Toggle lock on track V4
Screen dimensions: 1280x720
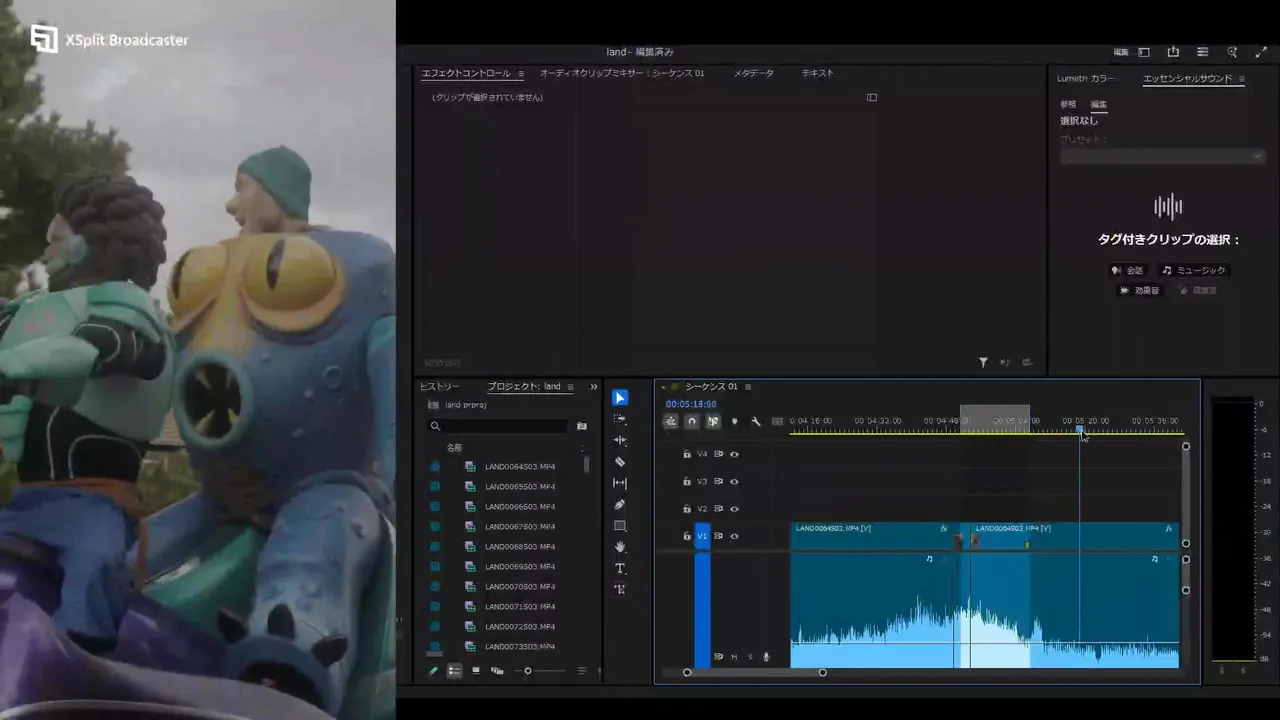click(686, 454)
